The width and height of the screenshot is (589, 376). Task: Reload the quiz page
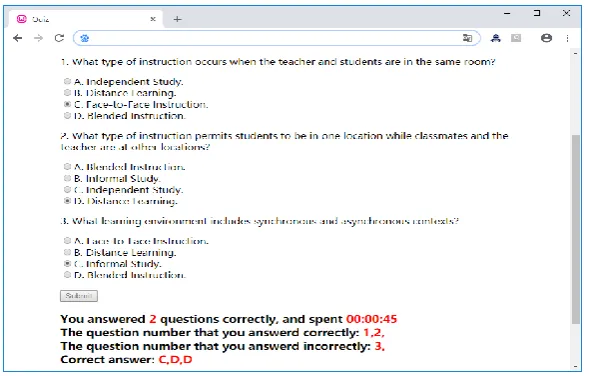59,38
